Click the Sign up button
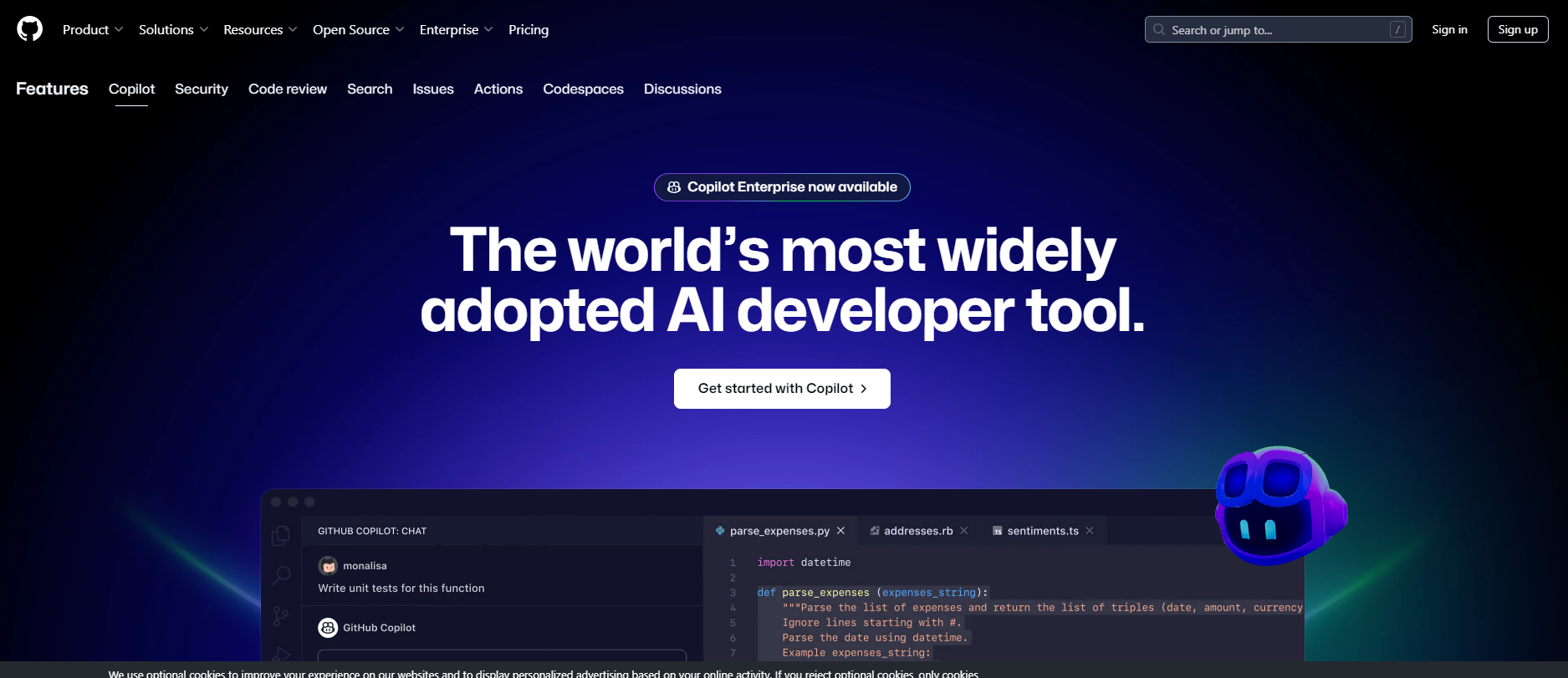This screenshot has width=1568, height=678. point(1518,29)
